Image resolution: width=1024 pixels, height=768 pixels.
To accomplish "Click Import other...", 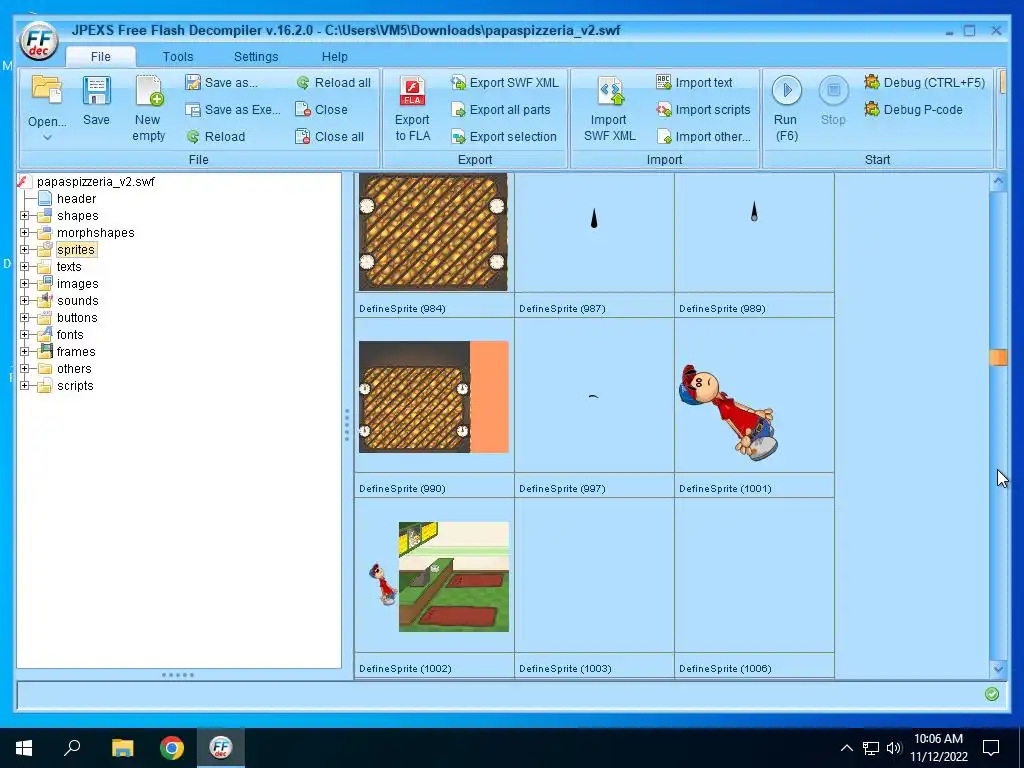I will click(703, 136).
